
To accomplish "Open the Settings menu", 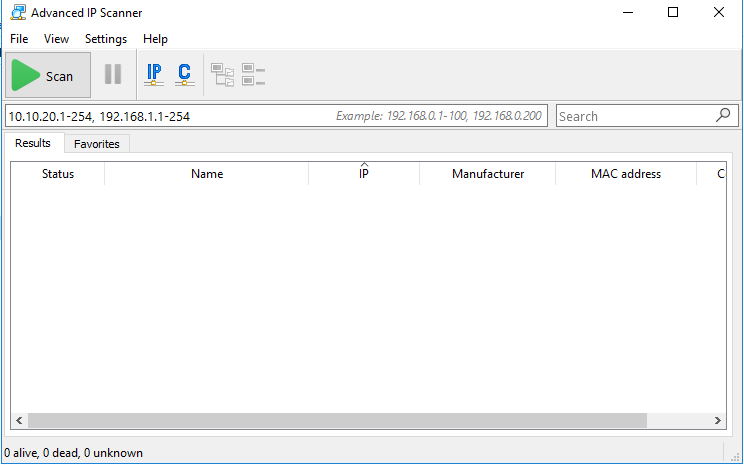I will pyautogui.click(x=106, y=39).
